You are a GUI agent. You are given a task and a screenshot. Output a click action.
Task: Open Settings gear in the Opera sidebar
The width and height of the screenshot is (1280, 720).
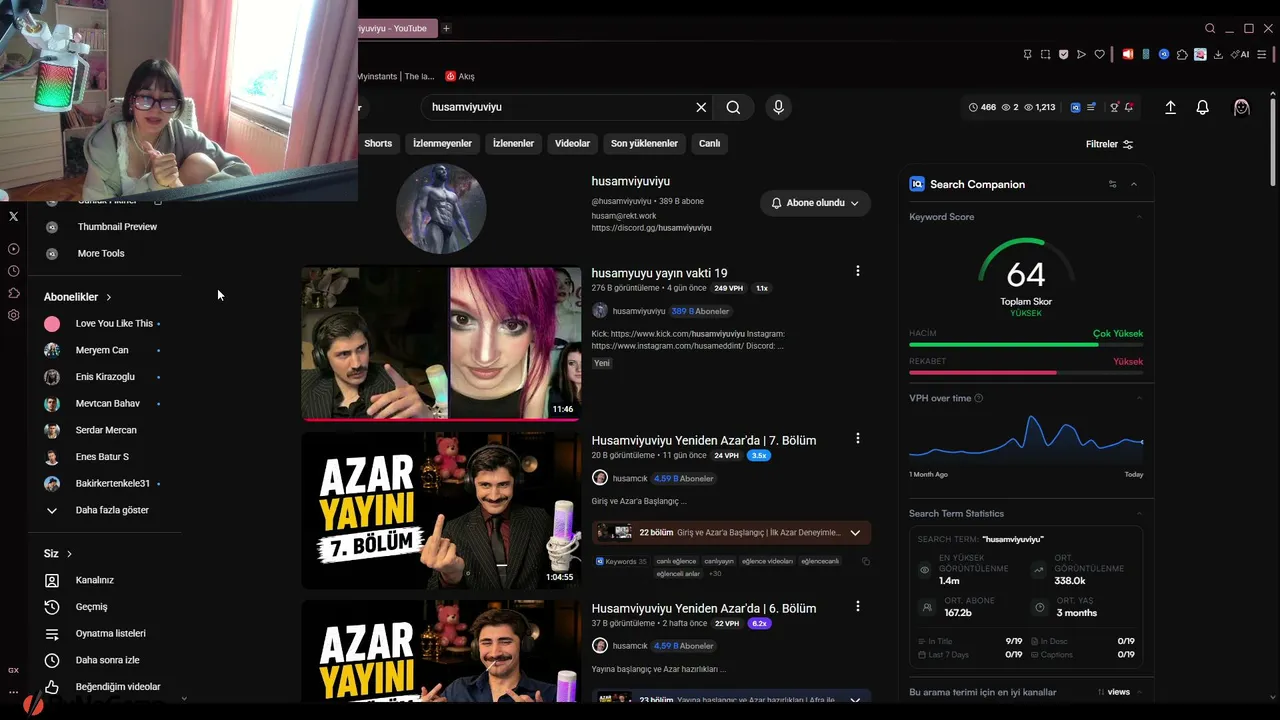point(13,315)
